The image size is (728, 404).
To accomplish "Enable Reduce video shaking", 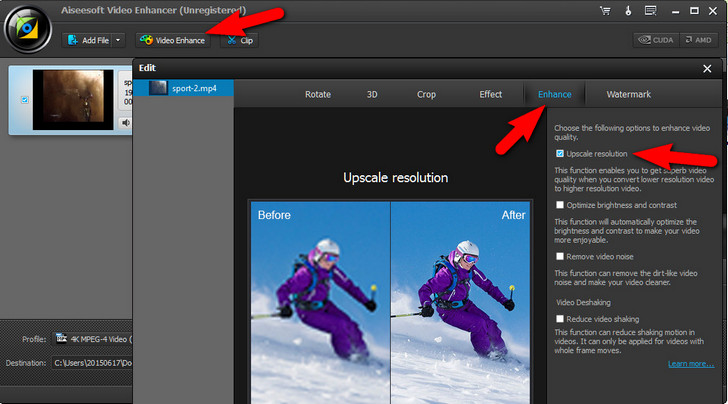I will 560,319.
